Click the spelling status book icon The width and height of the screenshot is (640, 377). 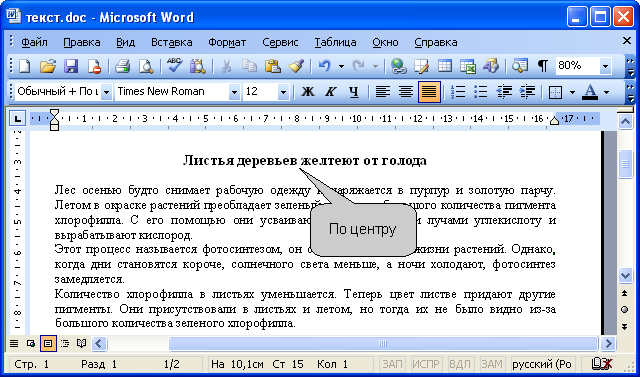[x=602, y=363]
